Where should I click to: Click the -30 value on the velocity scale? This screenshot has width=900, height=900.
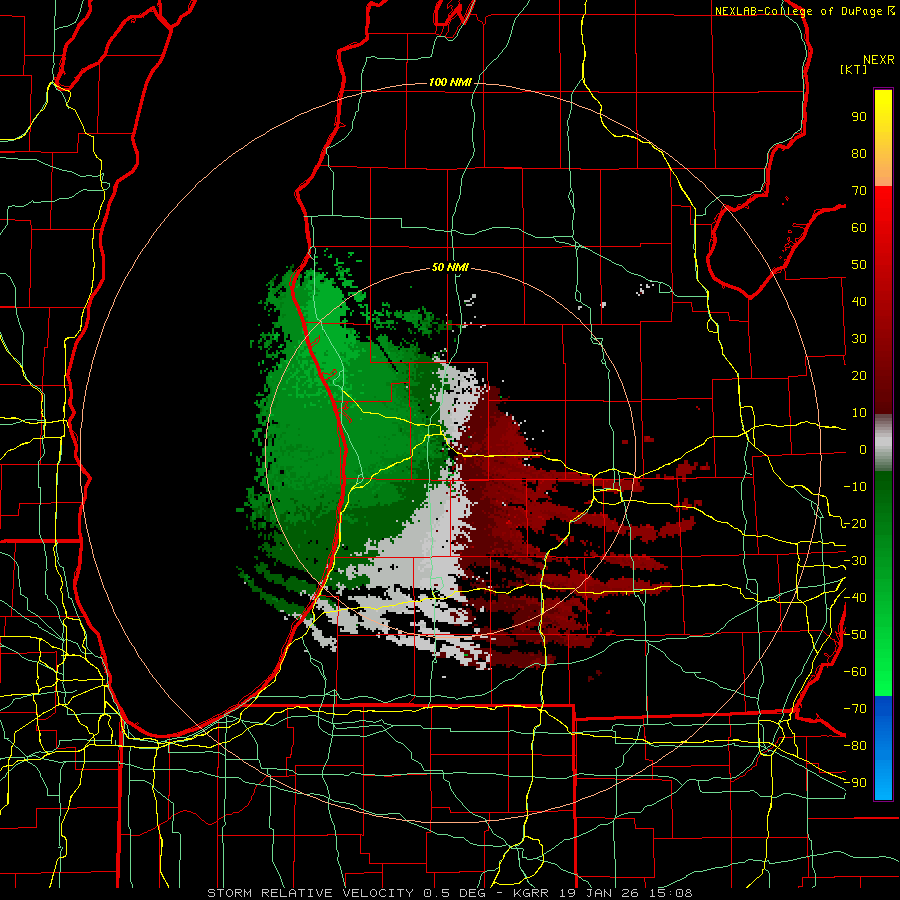tap(855, 561)
